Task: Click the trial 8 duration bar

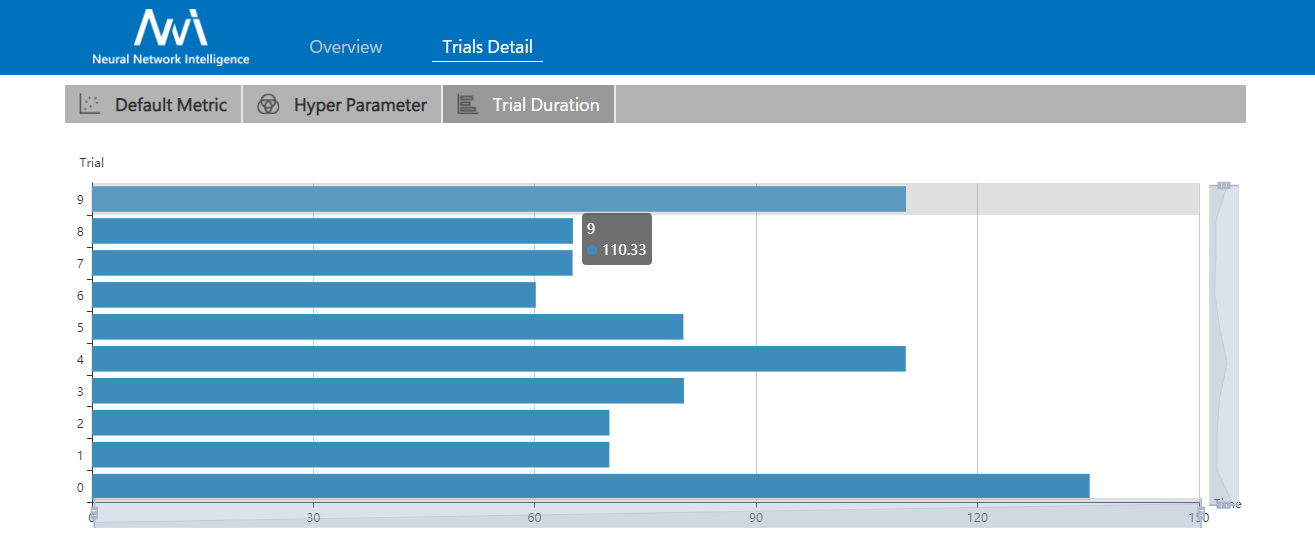Action: click(x=332, y=230)
